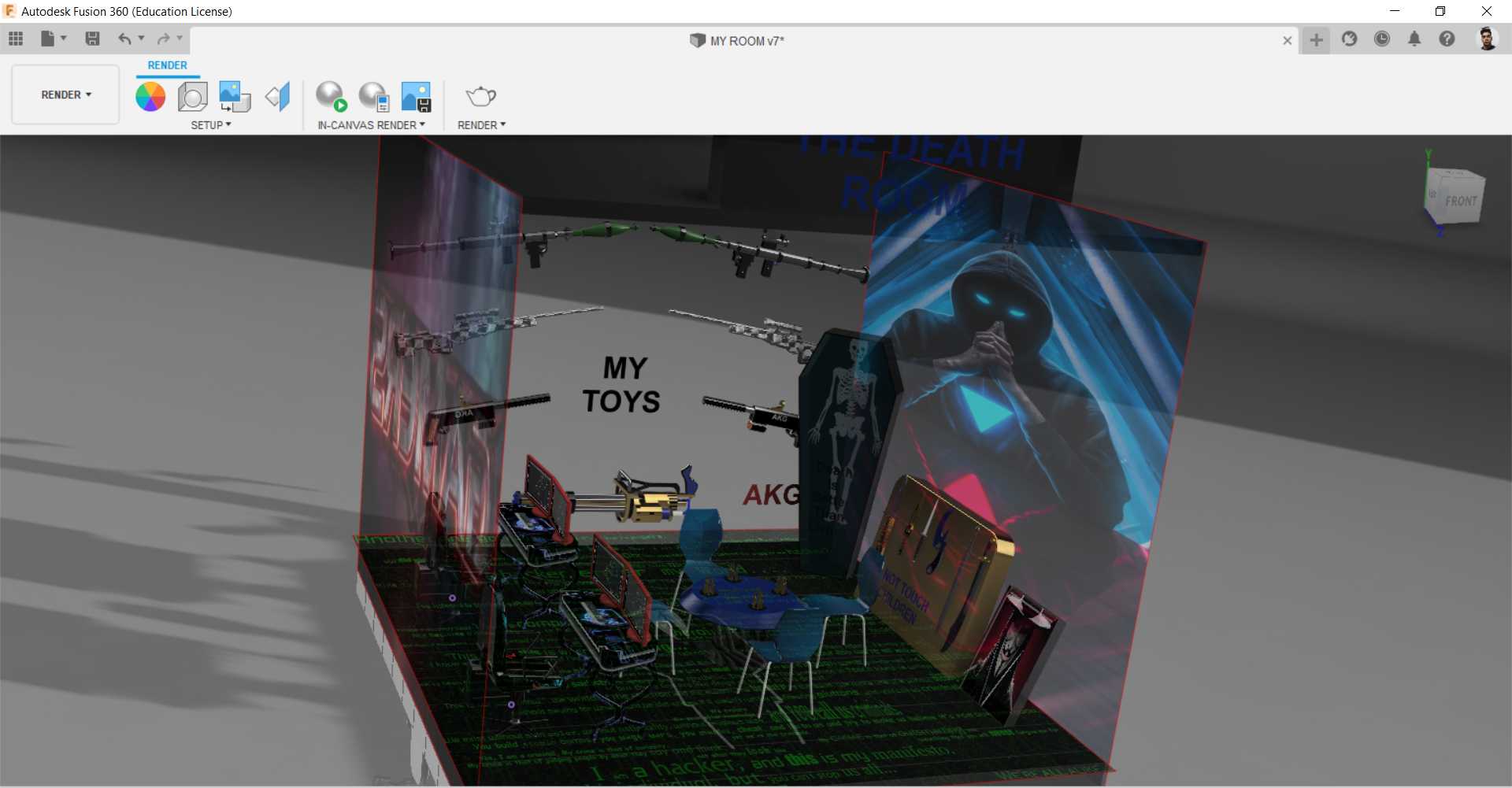Expand the IN-CANVAS RENDER menu
1512x788 pixels.
pyautogui.click(x=372, y=125)
